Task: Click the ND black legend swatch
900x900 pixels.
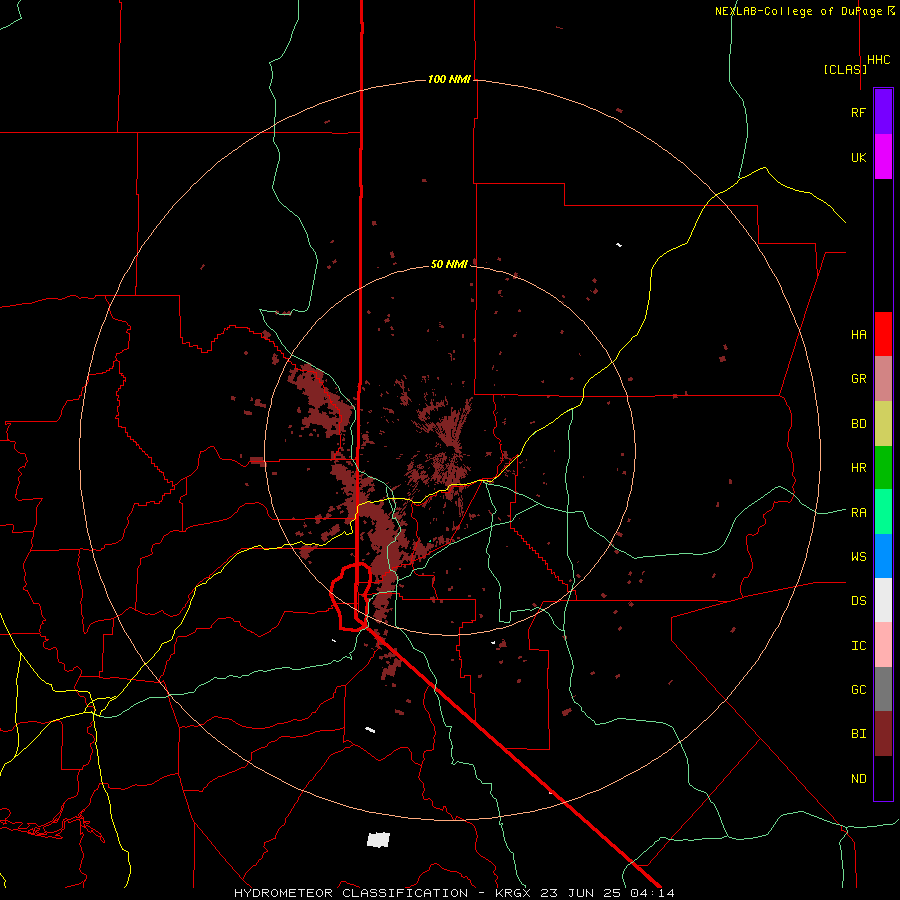Action: [x=883, y=778]
